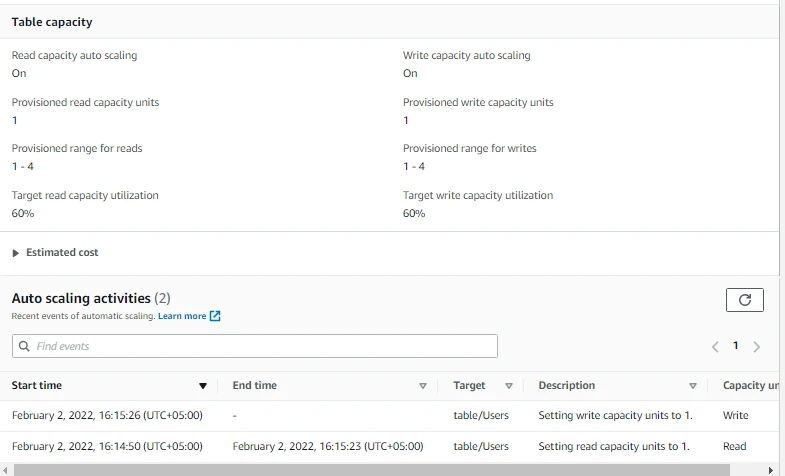Click the refresh auto scaling activities button
The width and height of the screenshot is (785, 476).
click(x=744, y=300)
